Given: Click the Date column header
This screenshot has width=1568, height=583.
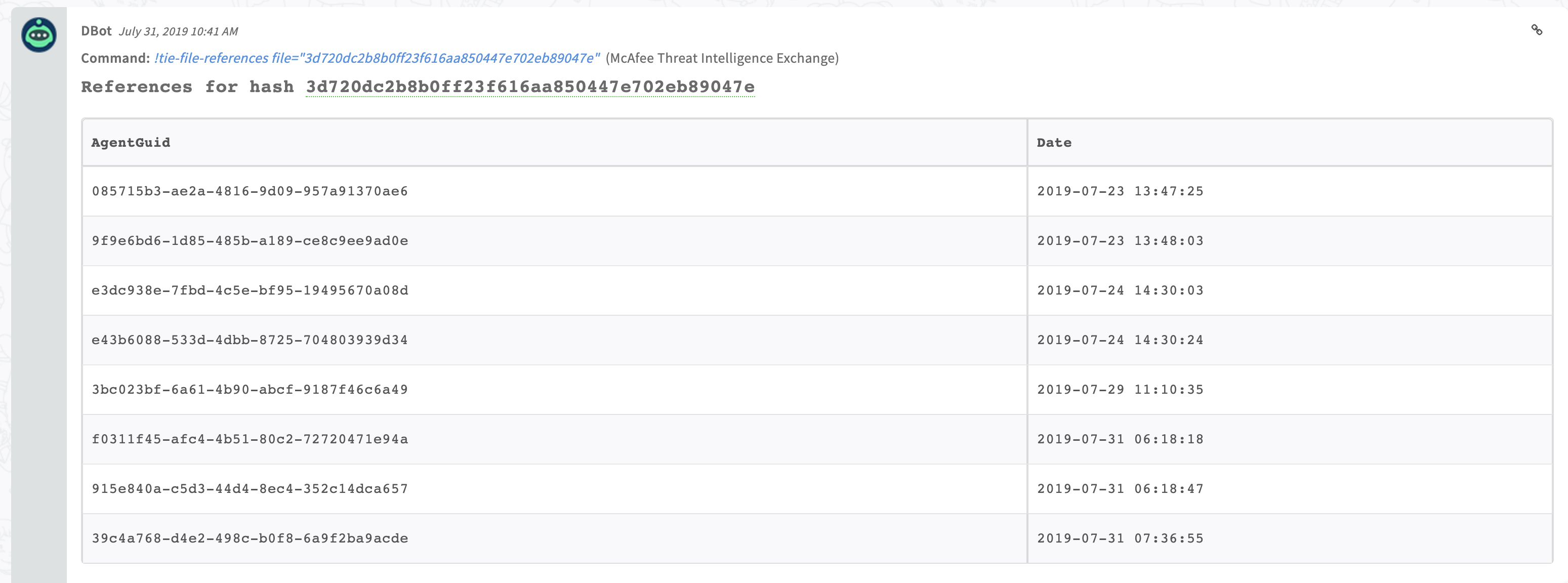Looking at the screenshot, I should (x=1054, y=142).
